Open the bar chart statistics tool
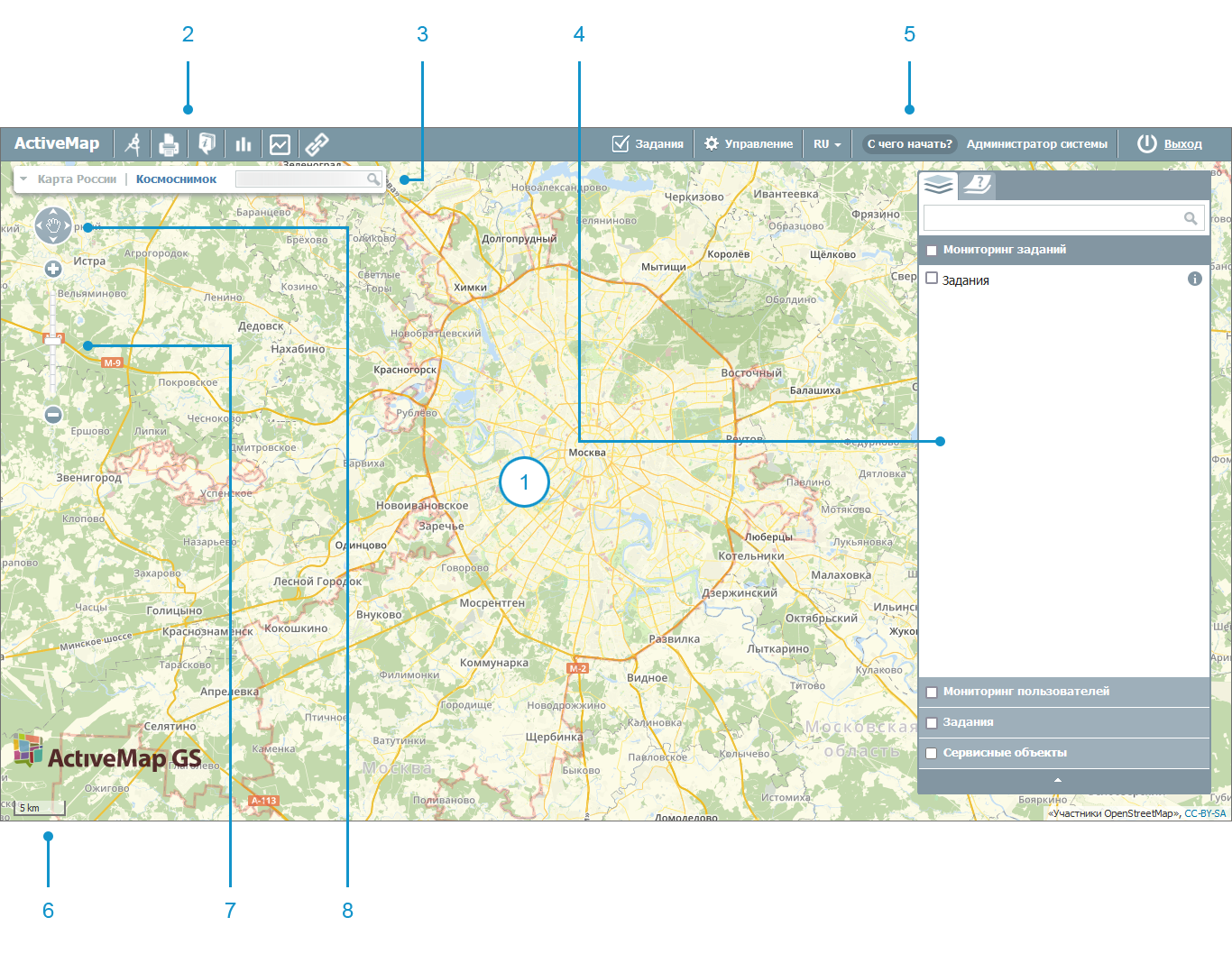 (244, 144)
